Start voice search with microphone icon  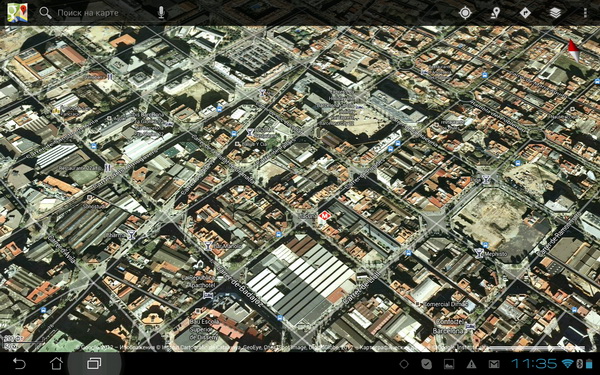click(161, 13)
